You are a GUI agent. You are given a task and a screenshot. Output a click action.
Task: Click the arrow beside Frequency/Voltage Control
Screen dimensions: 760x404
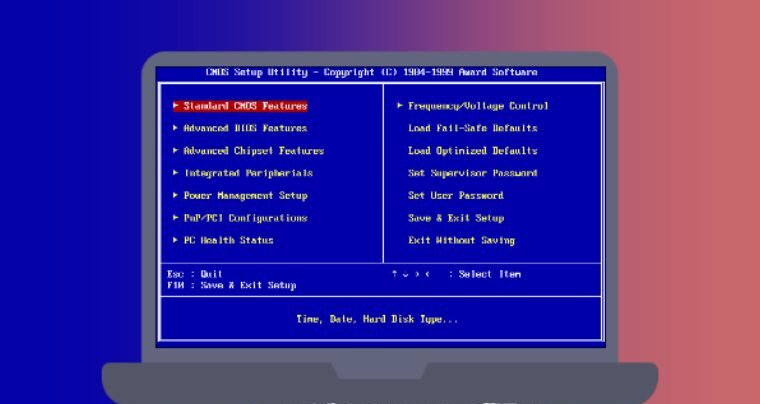pyautogui.click(x=400, y=106)
